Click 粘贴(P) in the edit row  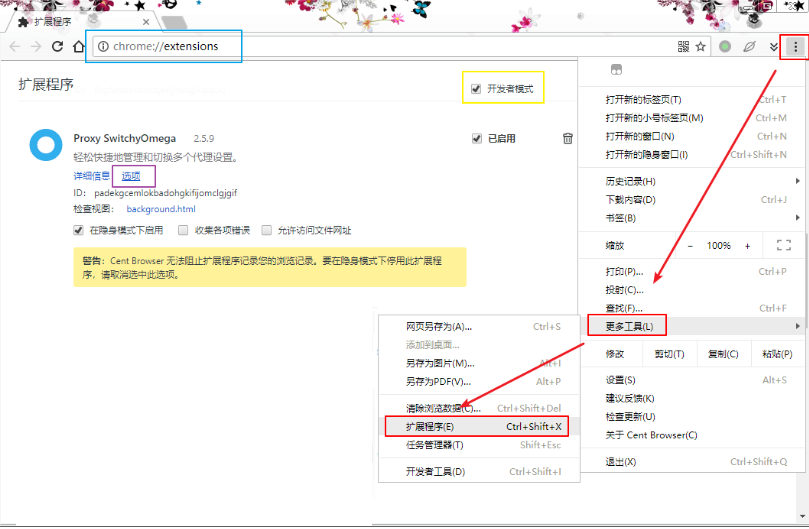[x=778, y=354]
